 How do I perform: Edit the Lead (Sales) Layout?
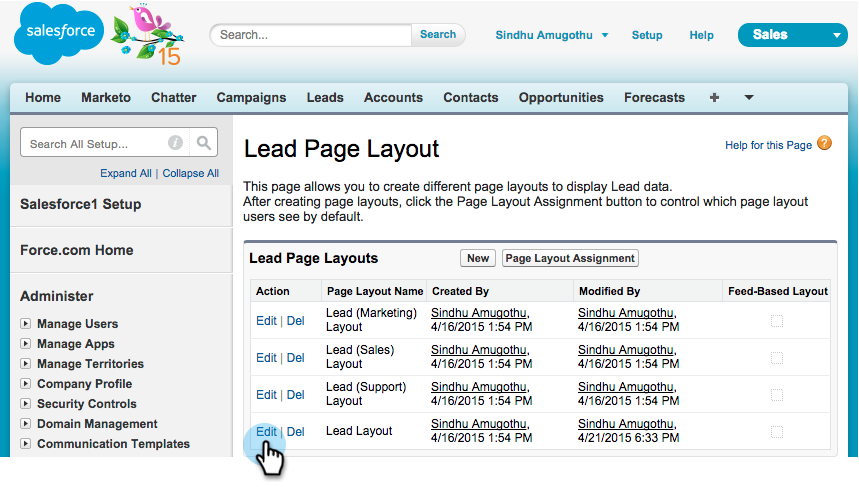click(x=266, y=358)
